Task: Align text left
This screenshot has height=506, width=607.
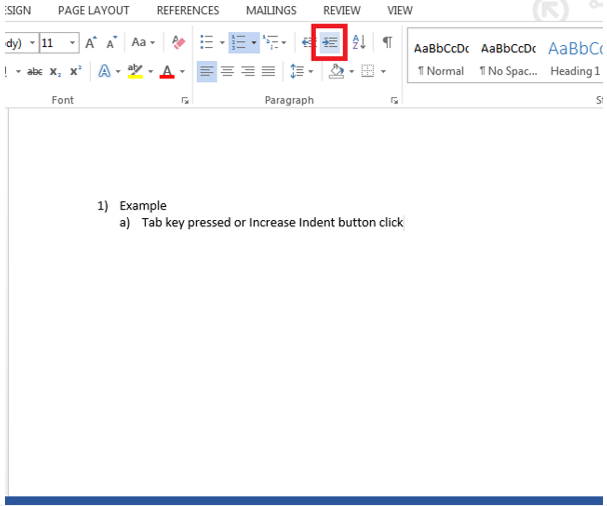Action: tap(207, 71)
